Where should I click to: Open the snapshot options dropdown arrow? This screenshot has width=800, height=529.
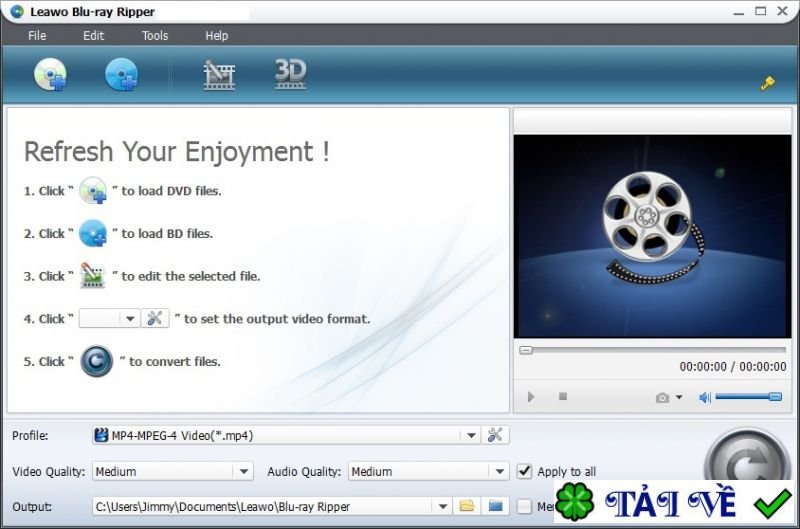pos(679,396)
